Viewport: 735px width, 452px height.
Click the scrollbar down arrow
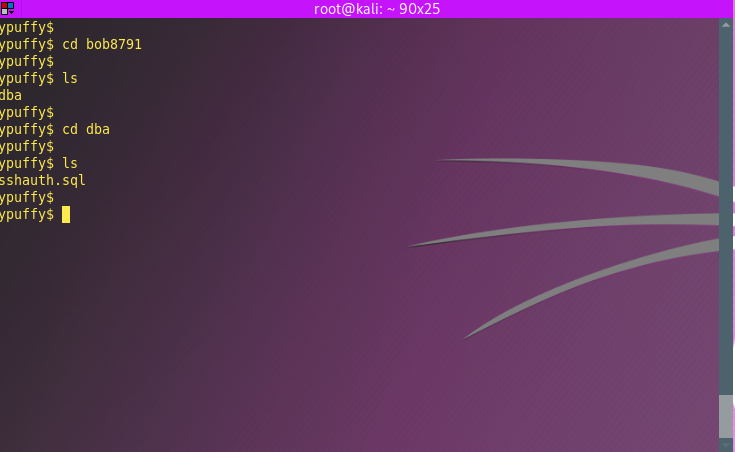(x=726, y=445)
